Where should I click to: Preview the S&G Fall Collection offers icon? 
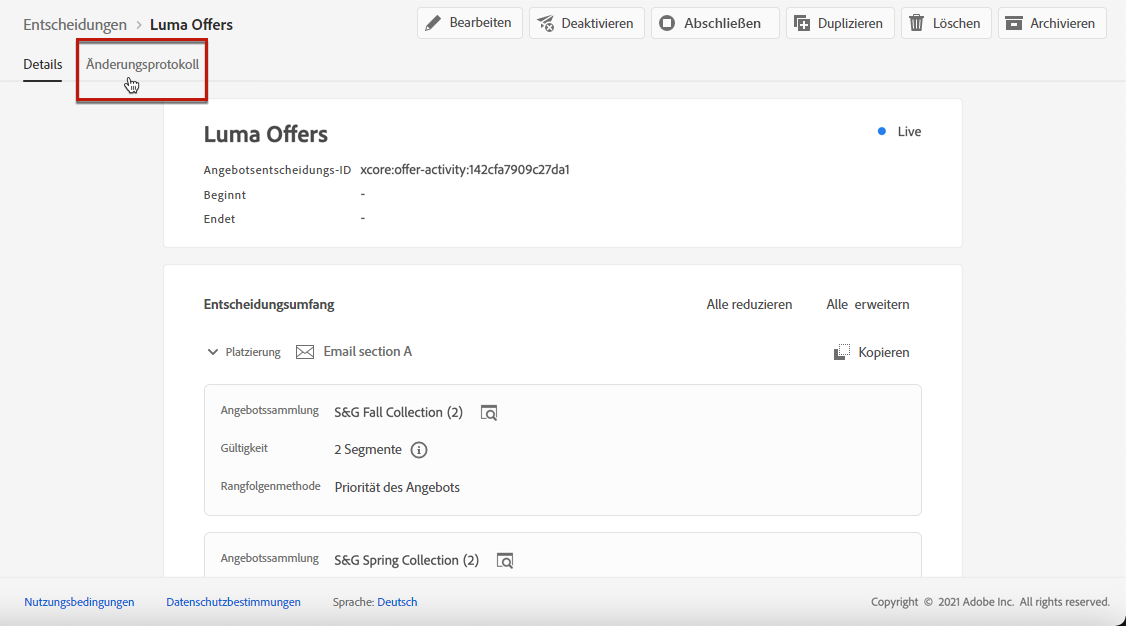point(488,412)
